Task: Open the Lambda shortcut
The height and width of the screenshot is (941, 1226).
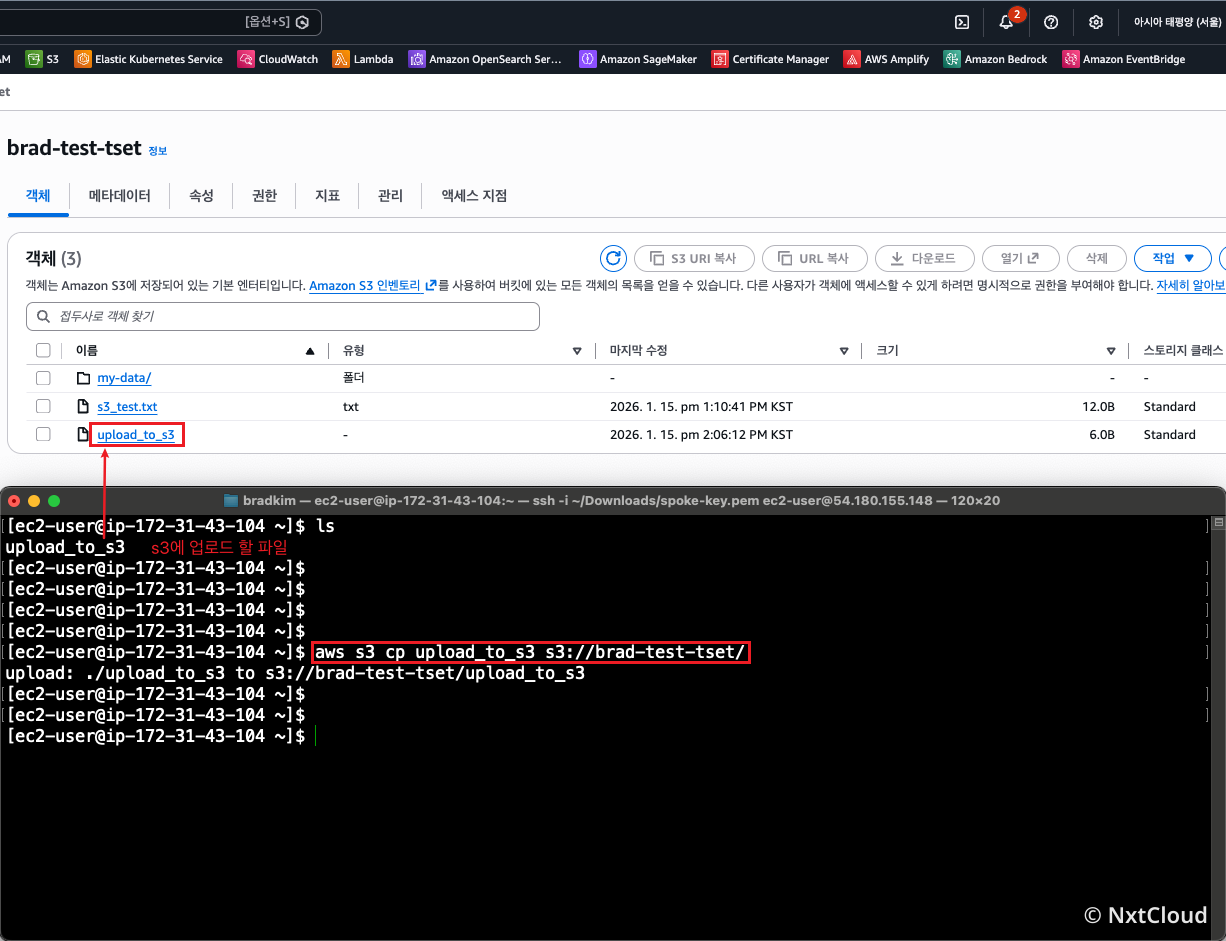Action: pos(363,59)
